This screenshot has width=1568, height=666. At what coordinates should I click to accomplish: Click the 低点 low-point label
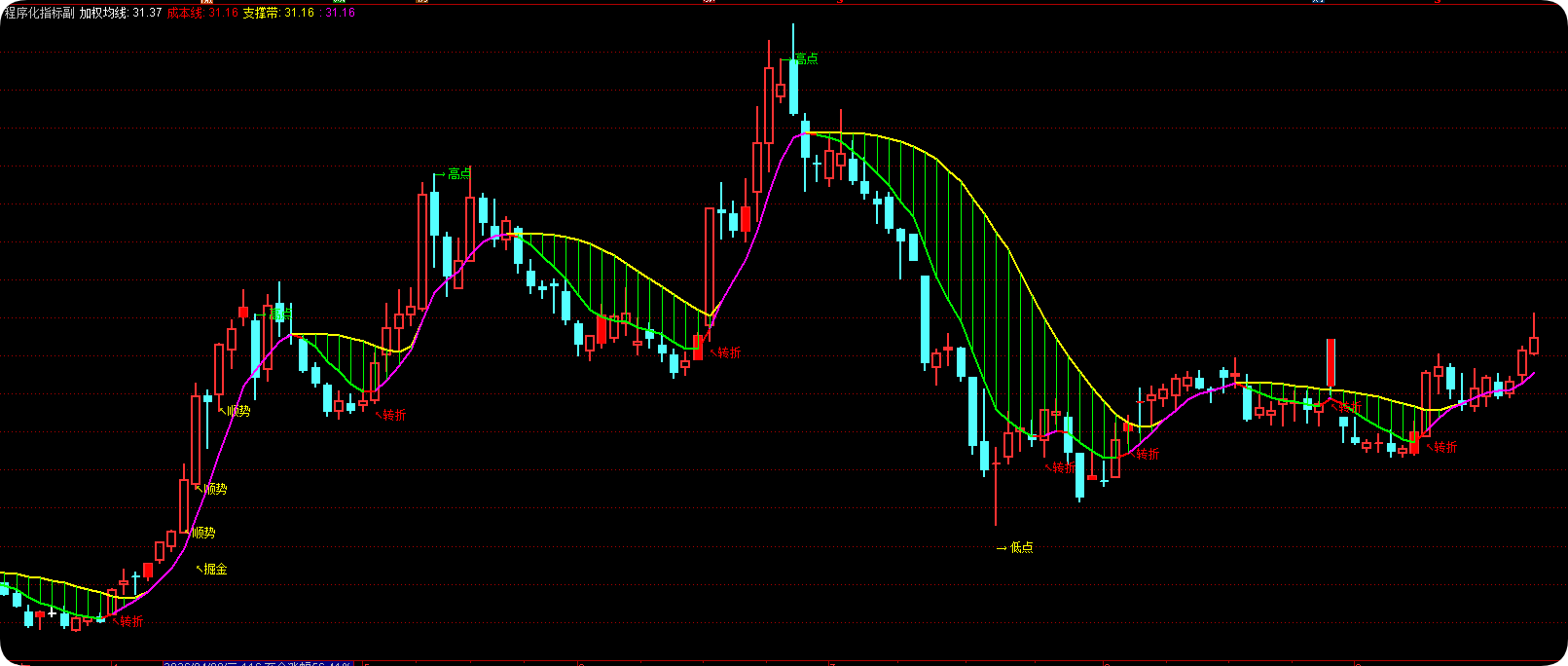point(1021,547)
